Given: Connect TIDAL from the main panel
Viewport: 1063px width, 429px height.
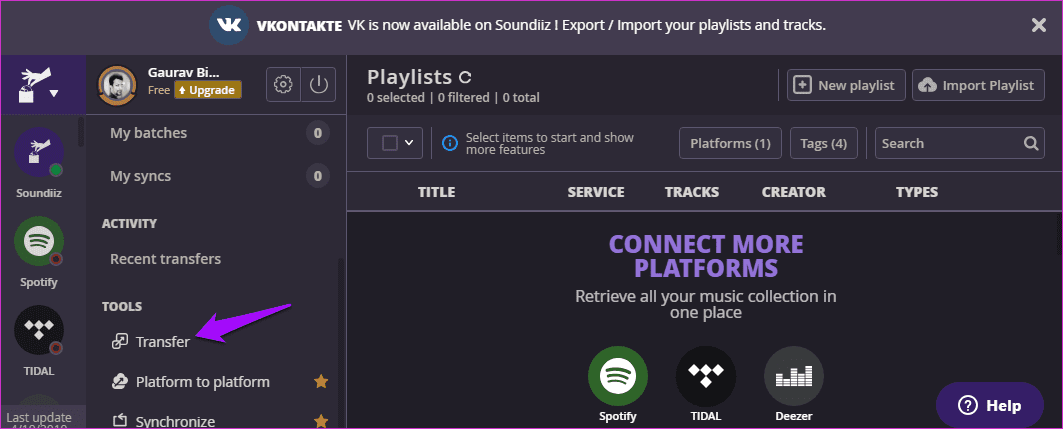Looking at the screenshot, I should (706, 376).
